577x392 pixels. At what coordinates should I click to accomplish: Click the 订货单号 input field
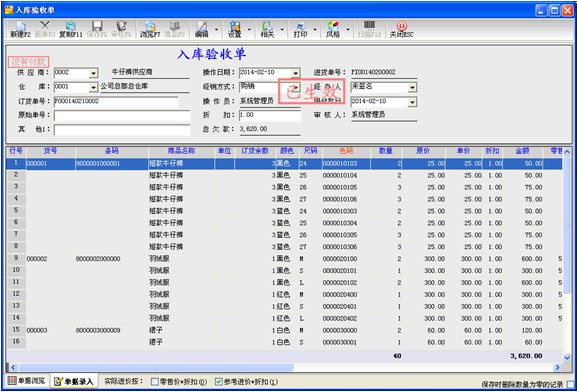(x=116, y=102)
